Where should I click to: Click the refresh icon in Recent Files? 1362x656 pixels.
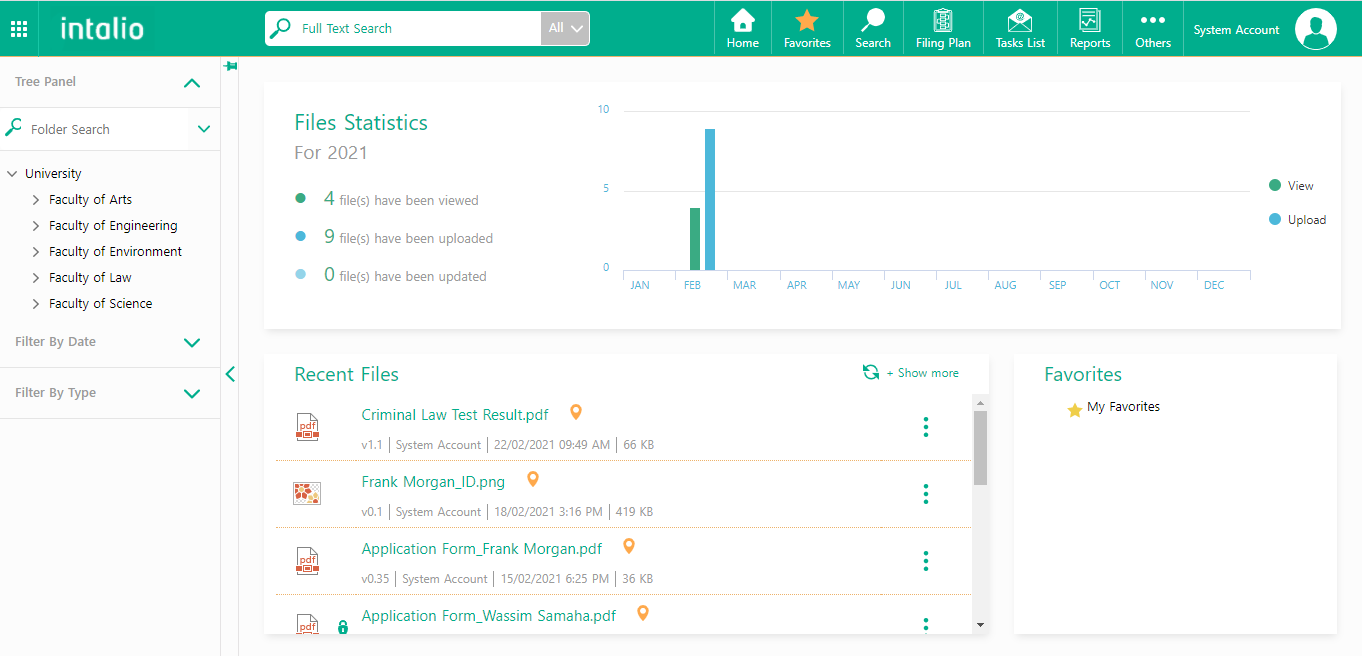click(x=870, y=372)
